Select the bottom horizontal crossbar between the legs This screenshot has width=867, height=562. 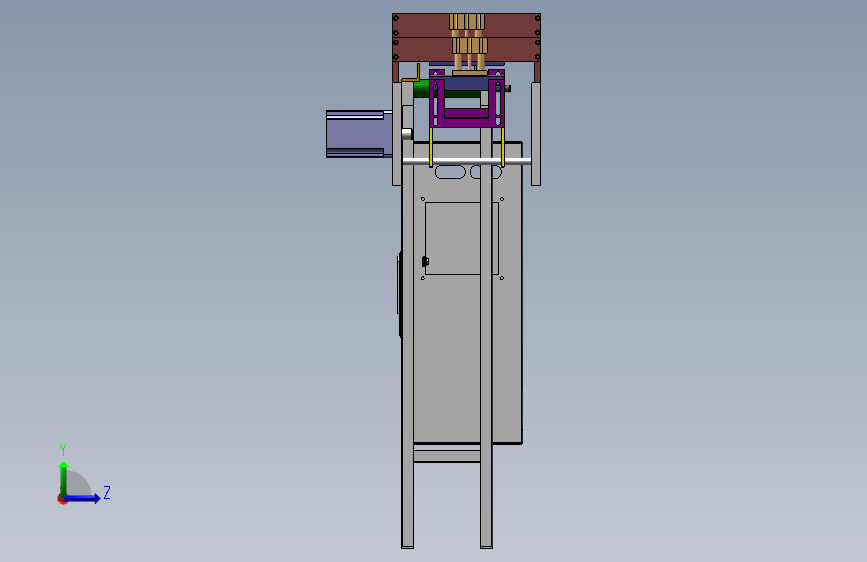tap(447, 456)
